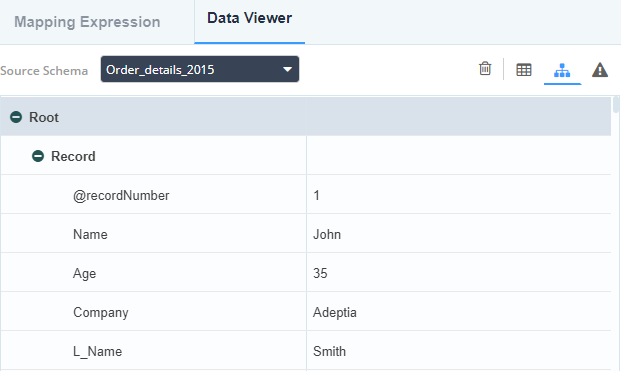Open the Order_details_2015 source schema dropdown

[200, 69]
